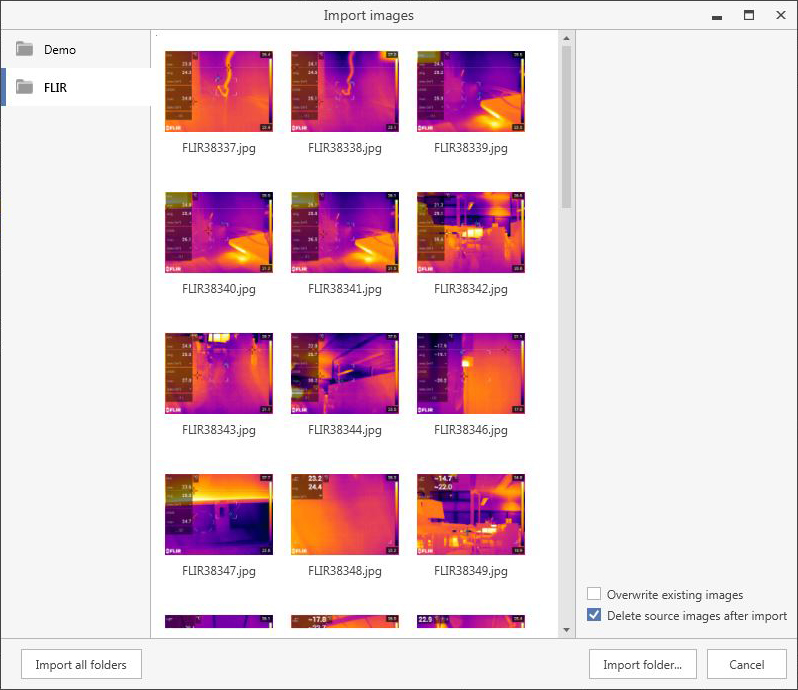Click the vertical scrollbar thumb
Screen dimensions: 798x690
[x=567, y=125]
